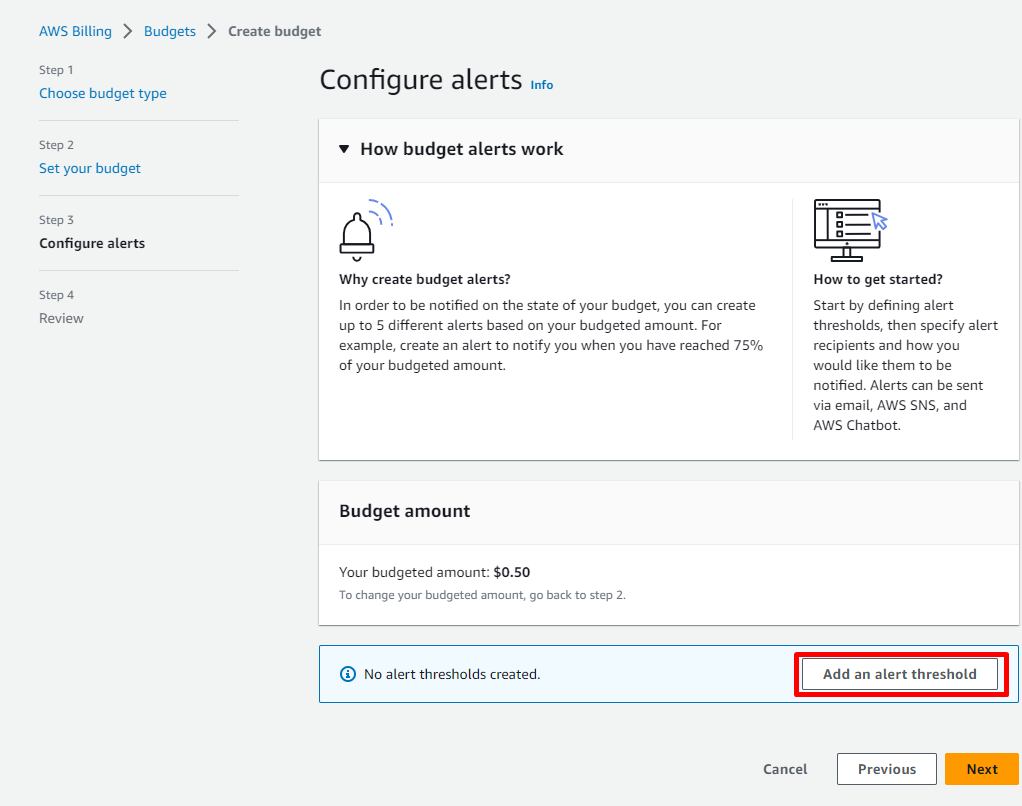Click the bell alert illustration icon
This screenshot has width=1022, height=806.
pyautogui.click(x=364, y=230)
